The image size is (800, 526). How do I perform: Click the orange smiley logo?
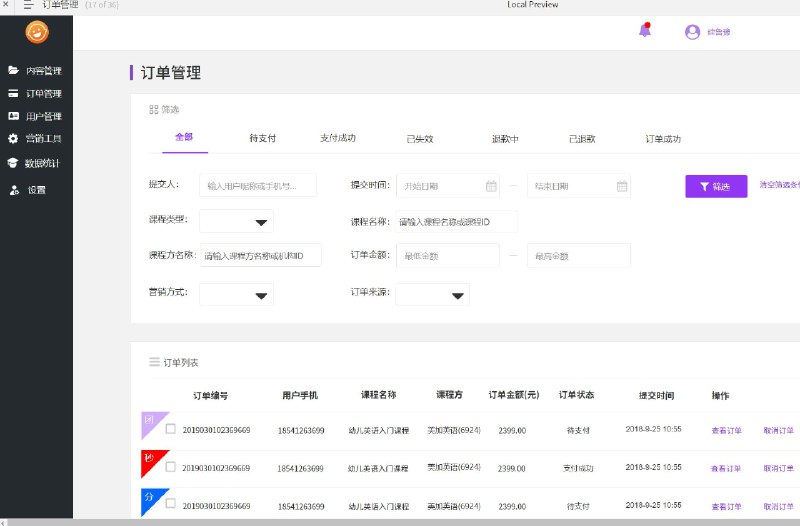click(37, 32)
